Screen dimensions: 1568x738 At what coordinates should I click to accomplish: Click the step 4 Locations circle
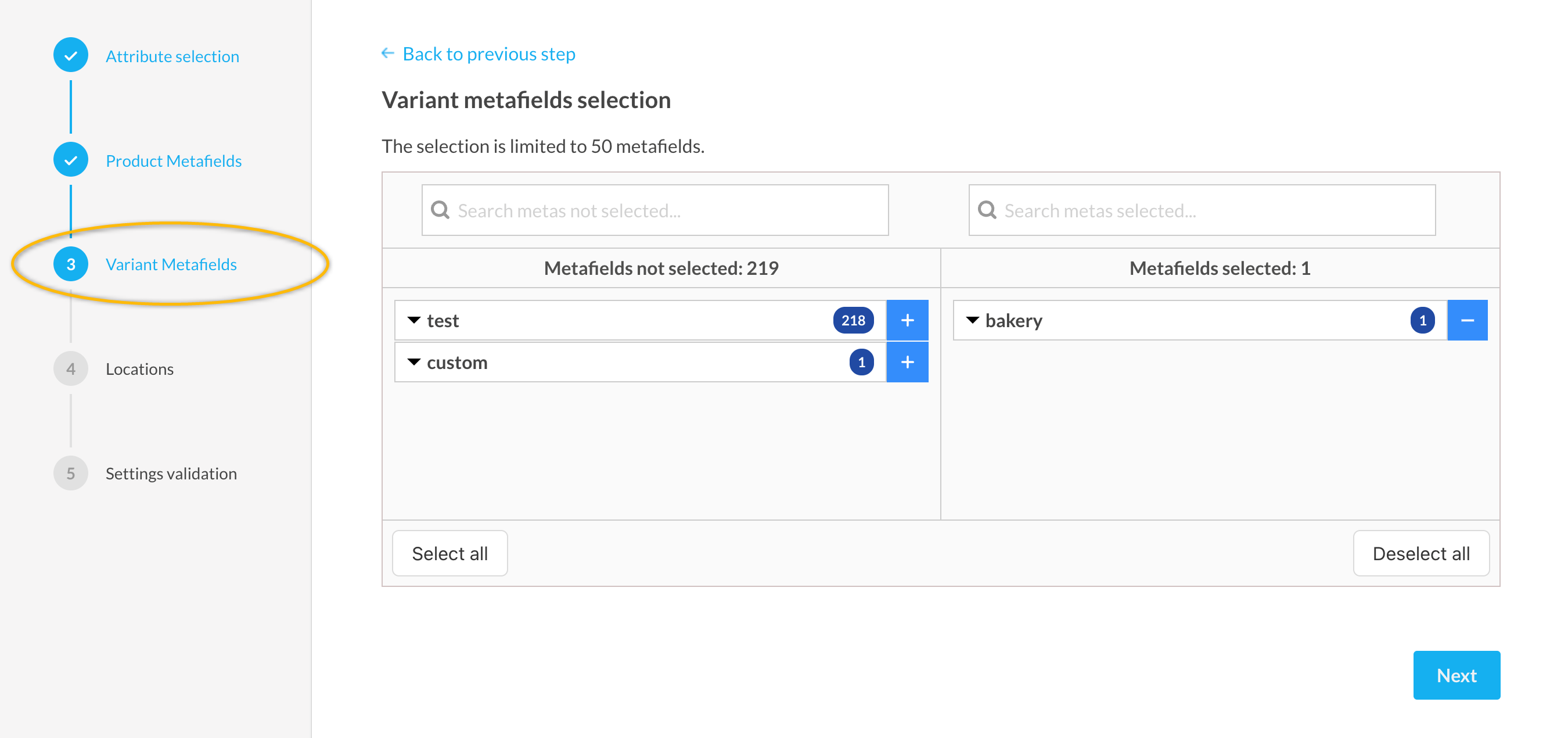pos(71,369)
